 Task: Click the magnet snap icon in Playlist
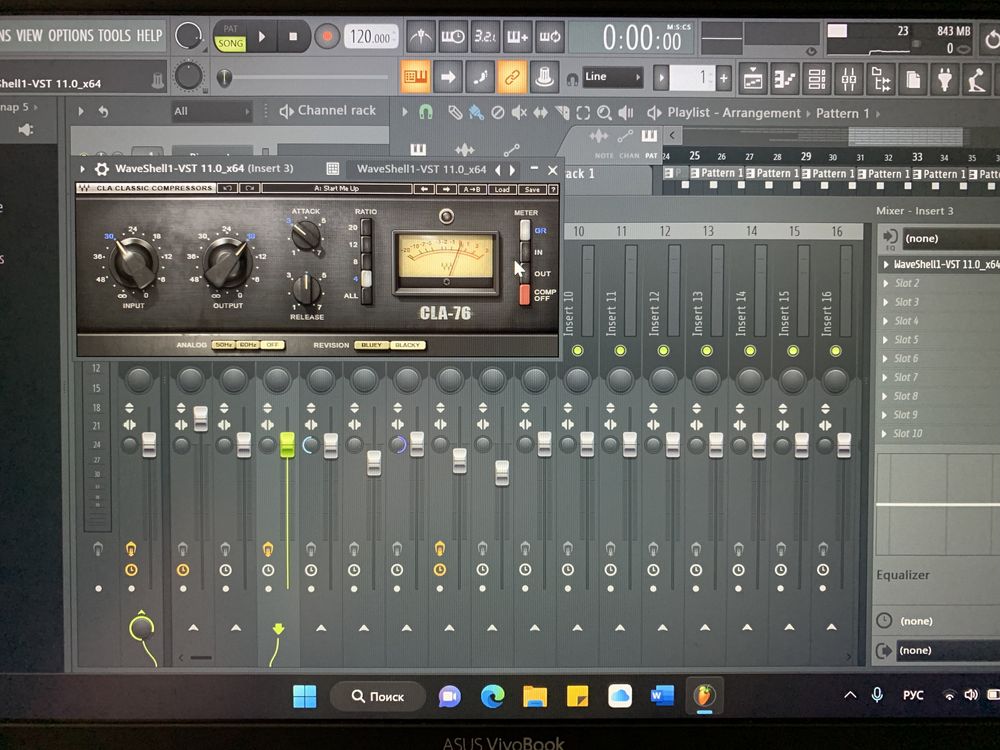[426, 113]
